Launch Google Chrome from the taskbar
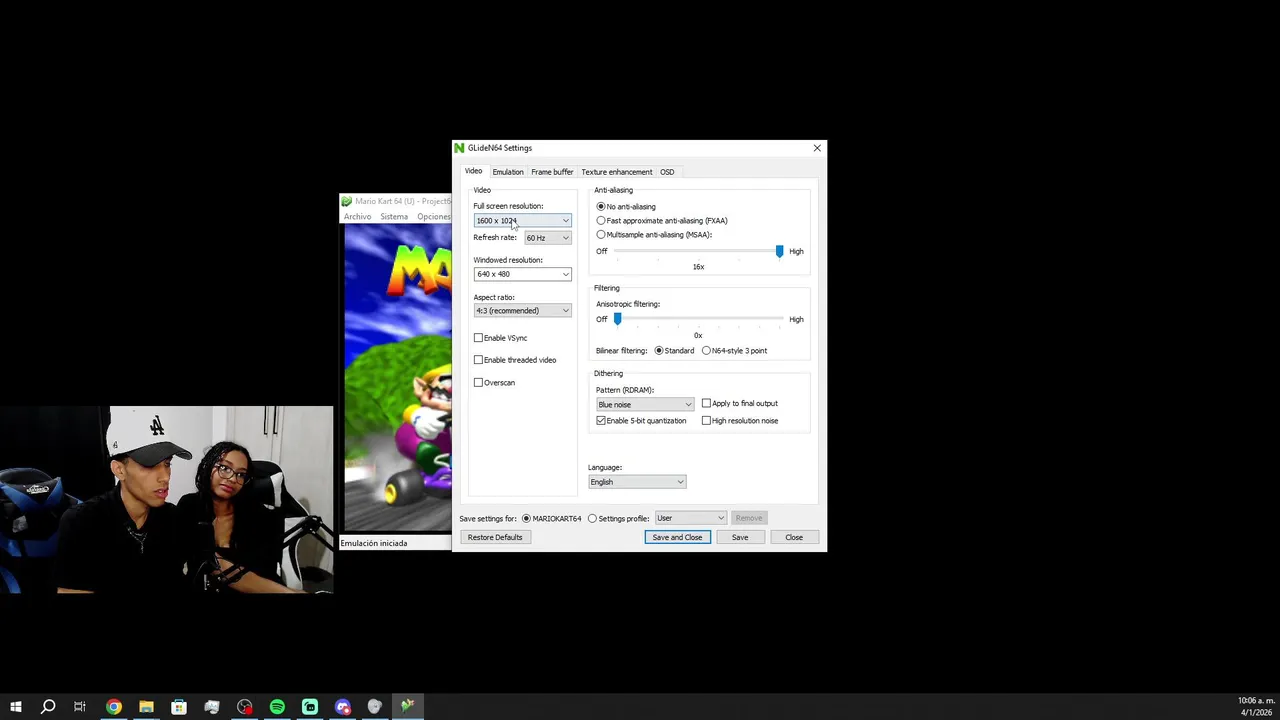 [x=114, y=707]
